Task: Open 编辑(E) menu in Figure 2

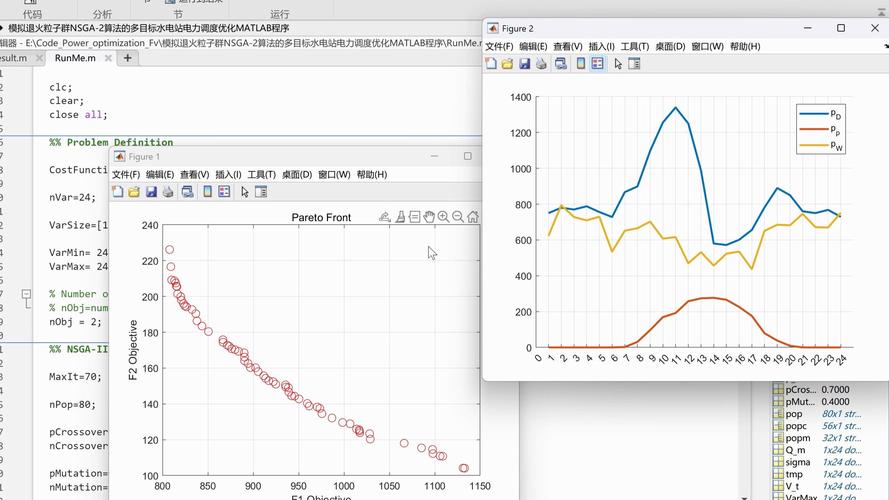Action: coord(534,46)
